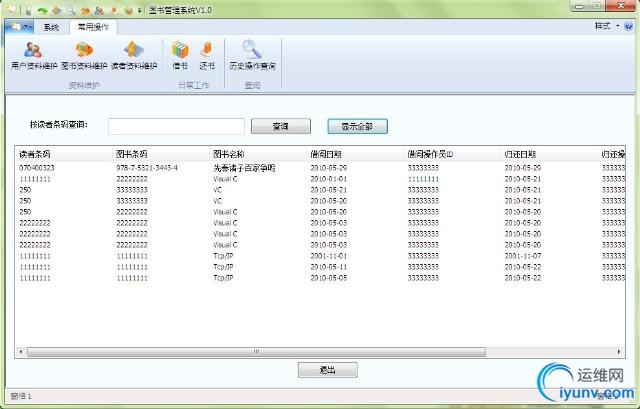Select borrow date cell 2001-11-01
This screenshot has height=409, width=640.
[x=329, y=256]
